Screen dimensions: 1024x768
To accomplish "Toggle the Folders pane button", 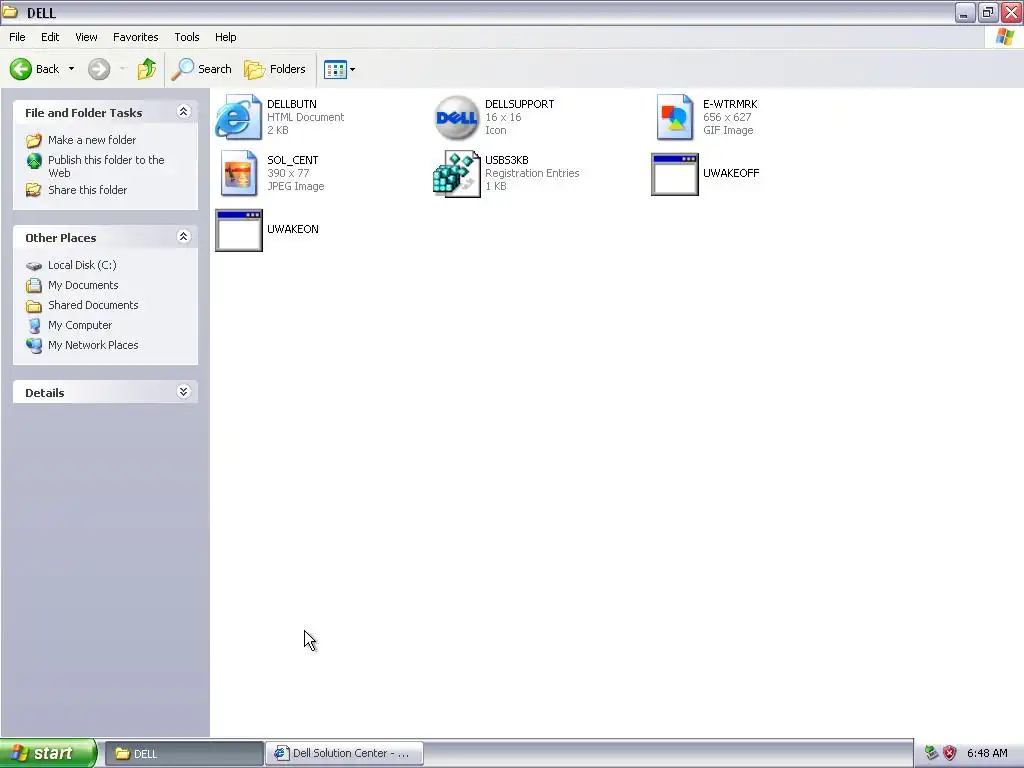I will tap(275, 69).
